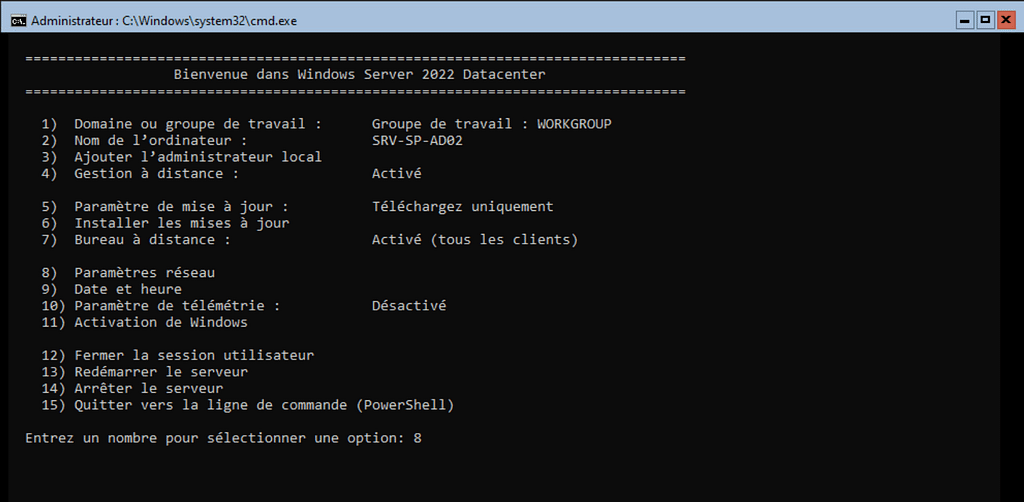The height and width of the screenshot is (502, 1024).
Task: Click 'Désactivé' telemetry status value
Action: pos(409,305)
